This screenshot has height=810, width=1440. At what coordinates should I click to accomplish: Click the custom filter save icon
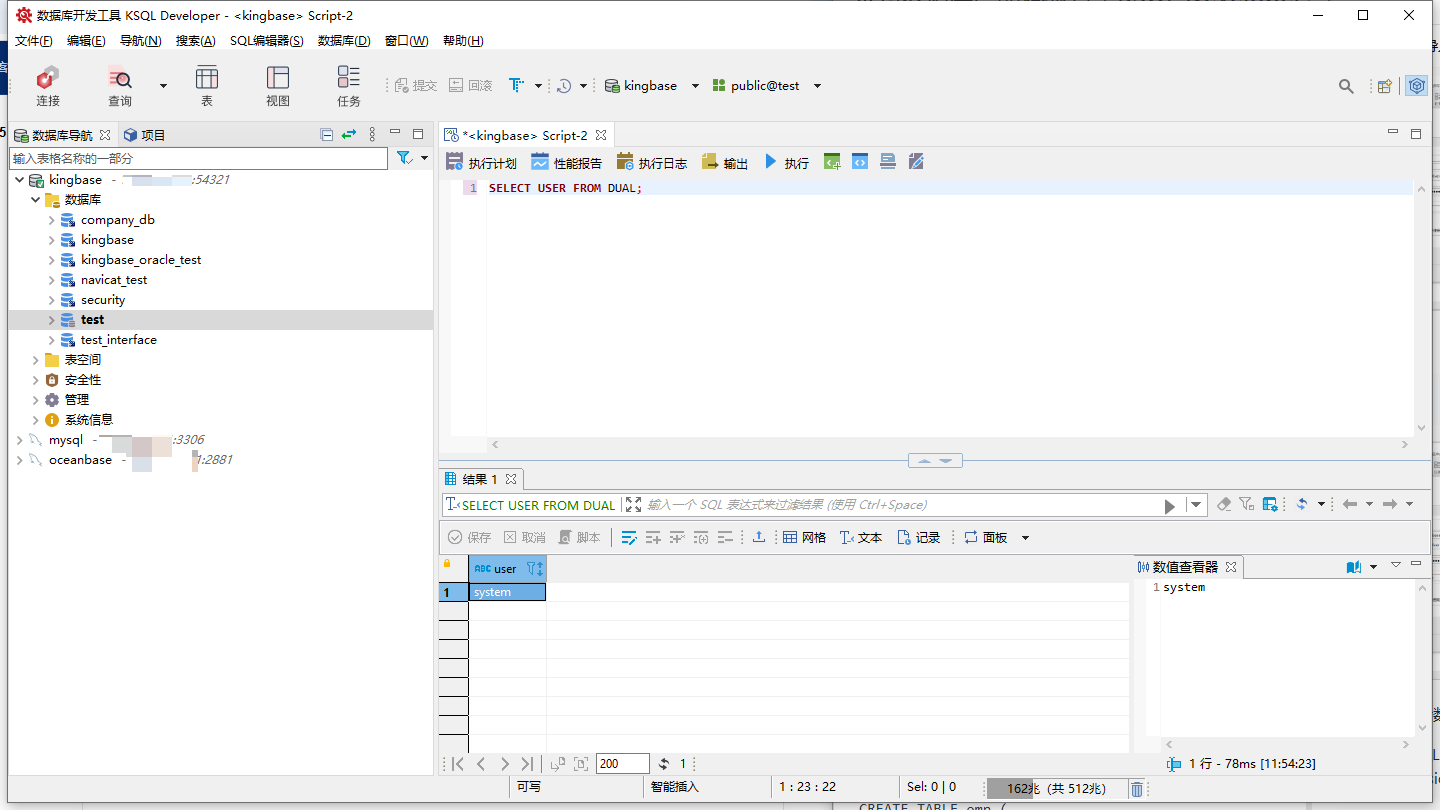pos(1270,505)
